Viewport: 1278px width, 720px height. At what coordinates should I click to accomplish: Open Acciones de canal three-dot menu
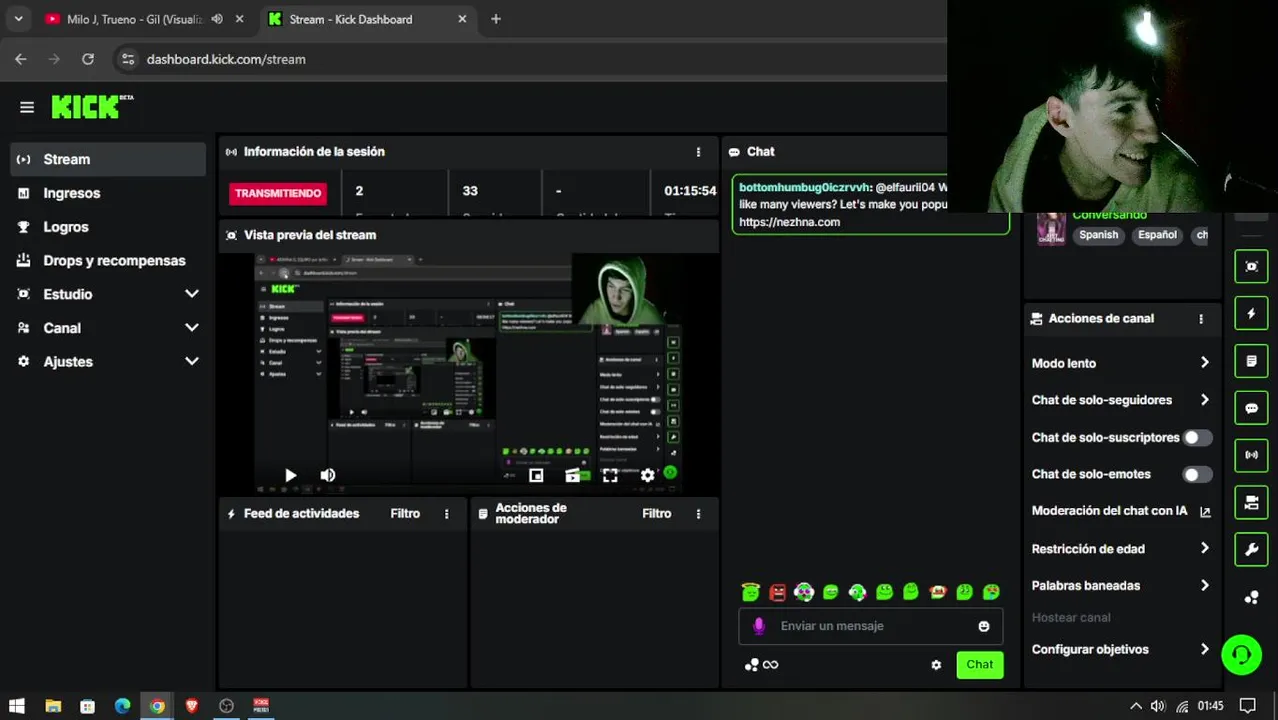coord(1201,319)
